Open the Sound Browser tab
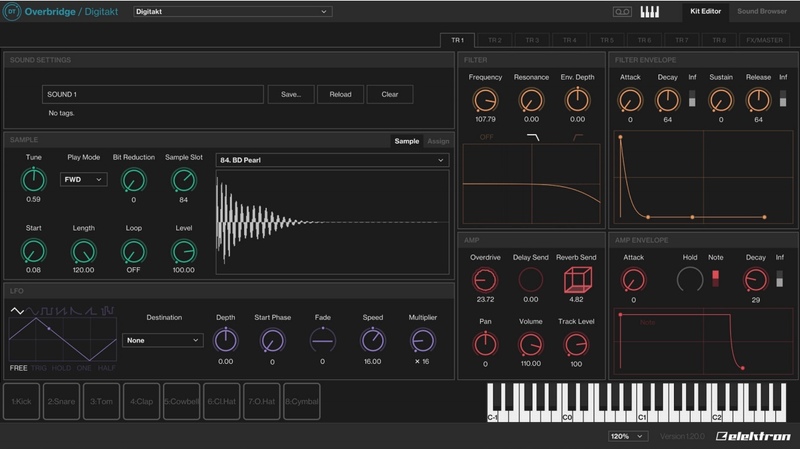This screenshot has height=449, width=800. pos(762,12)
